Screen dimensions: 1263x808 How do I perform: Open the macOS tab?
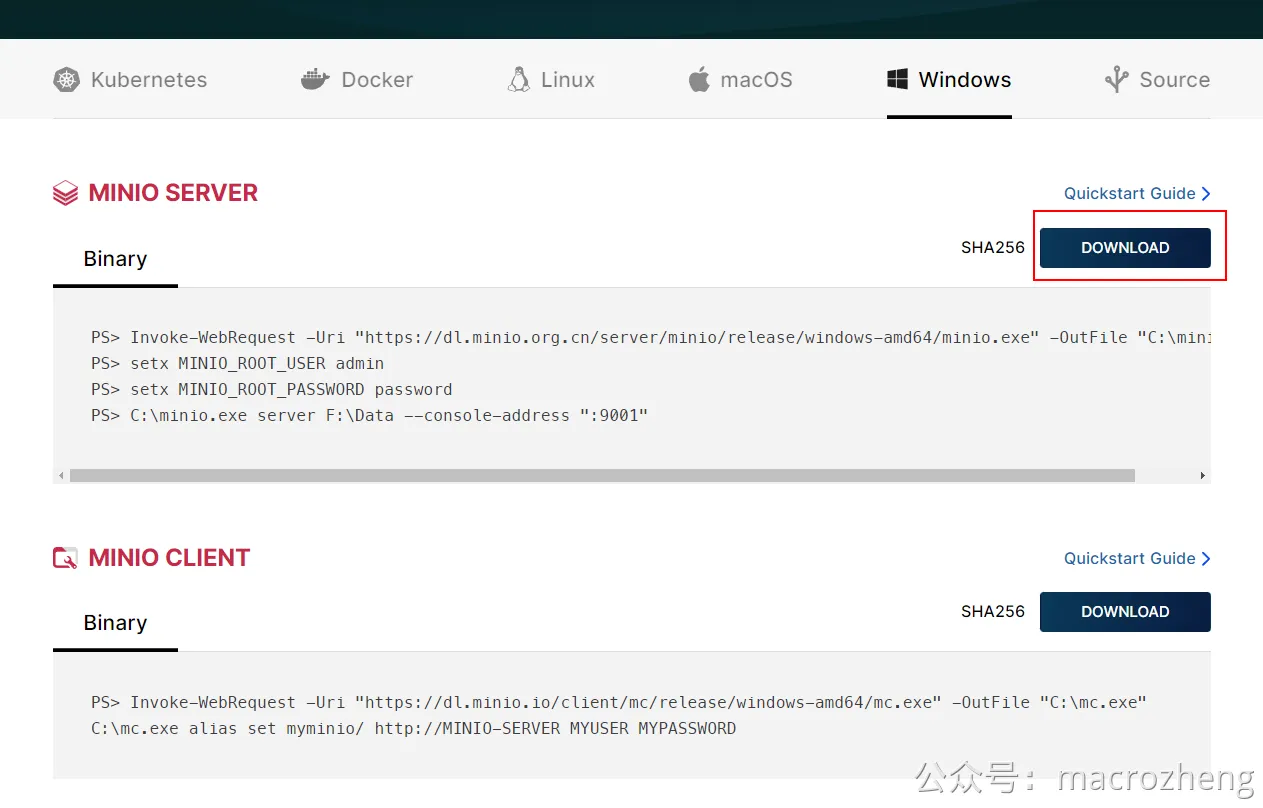tap(740, 80)
